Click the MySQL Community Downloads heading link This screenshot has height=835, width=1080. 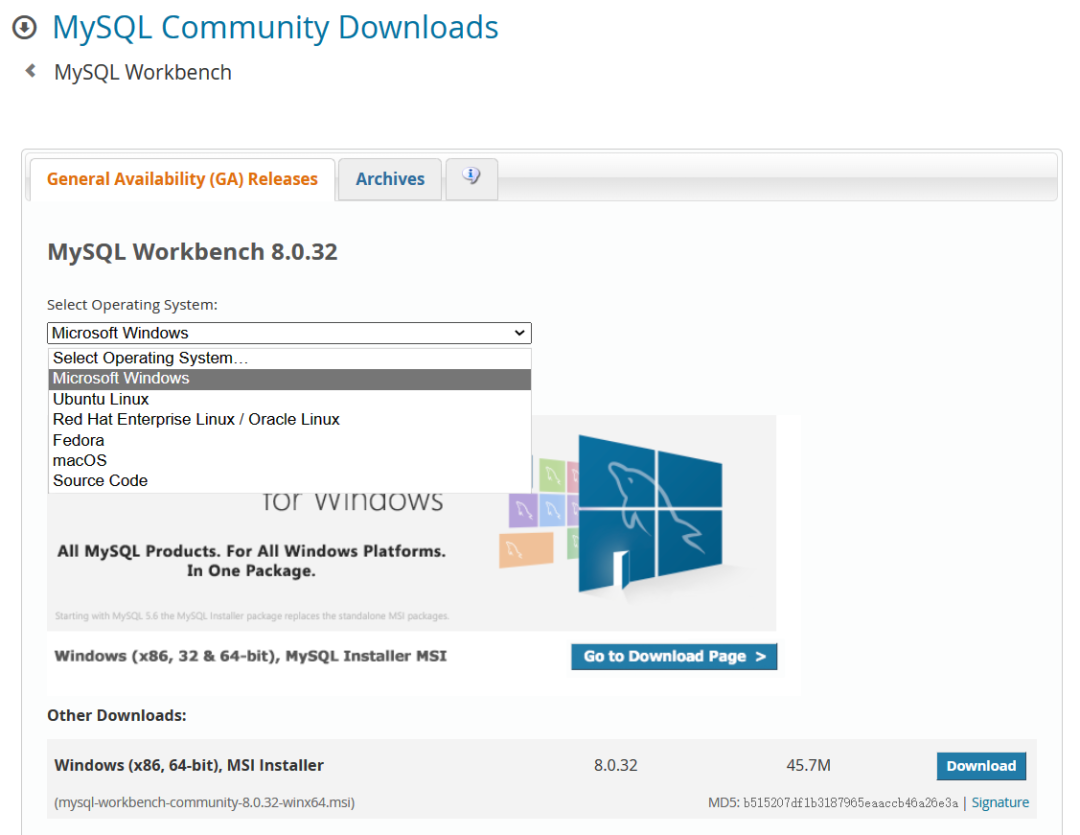[275, 28]
